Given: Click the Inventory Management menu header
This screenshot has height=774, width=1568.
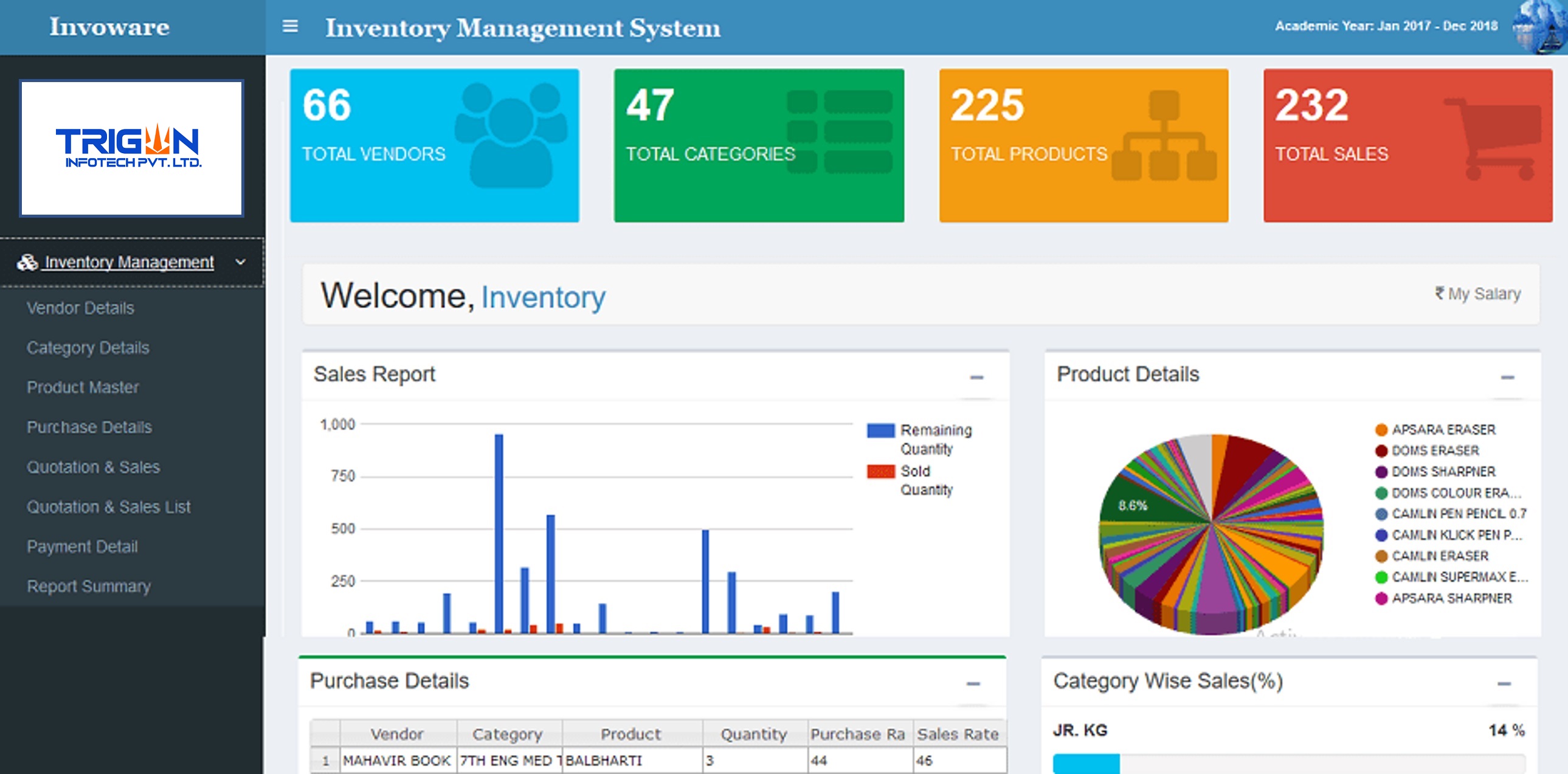Looking at the screenshot, I should 131,262.
